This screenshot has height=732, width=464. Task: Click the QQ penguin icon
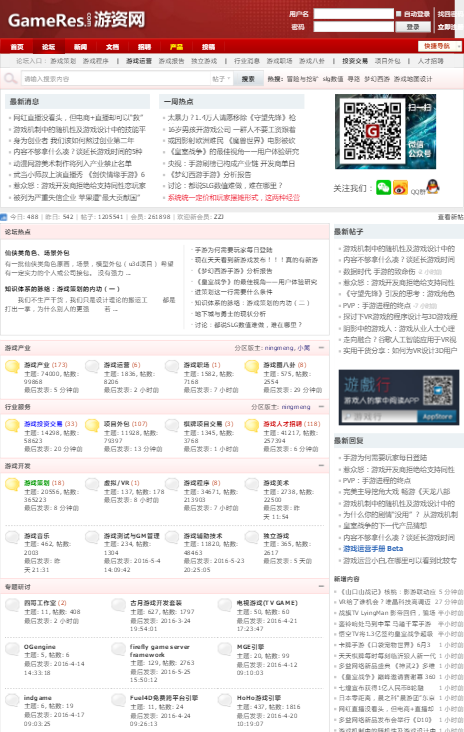433,186
